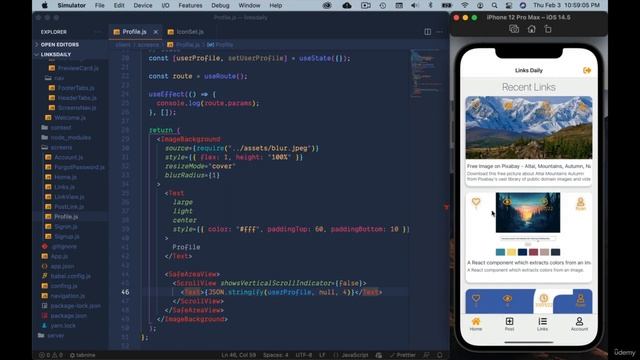Open the Debug menu
This screenshot has width=640, height=360.
(220, 5)
